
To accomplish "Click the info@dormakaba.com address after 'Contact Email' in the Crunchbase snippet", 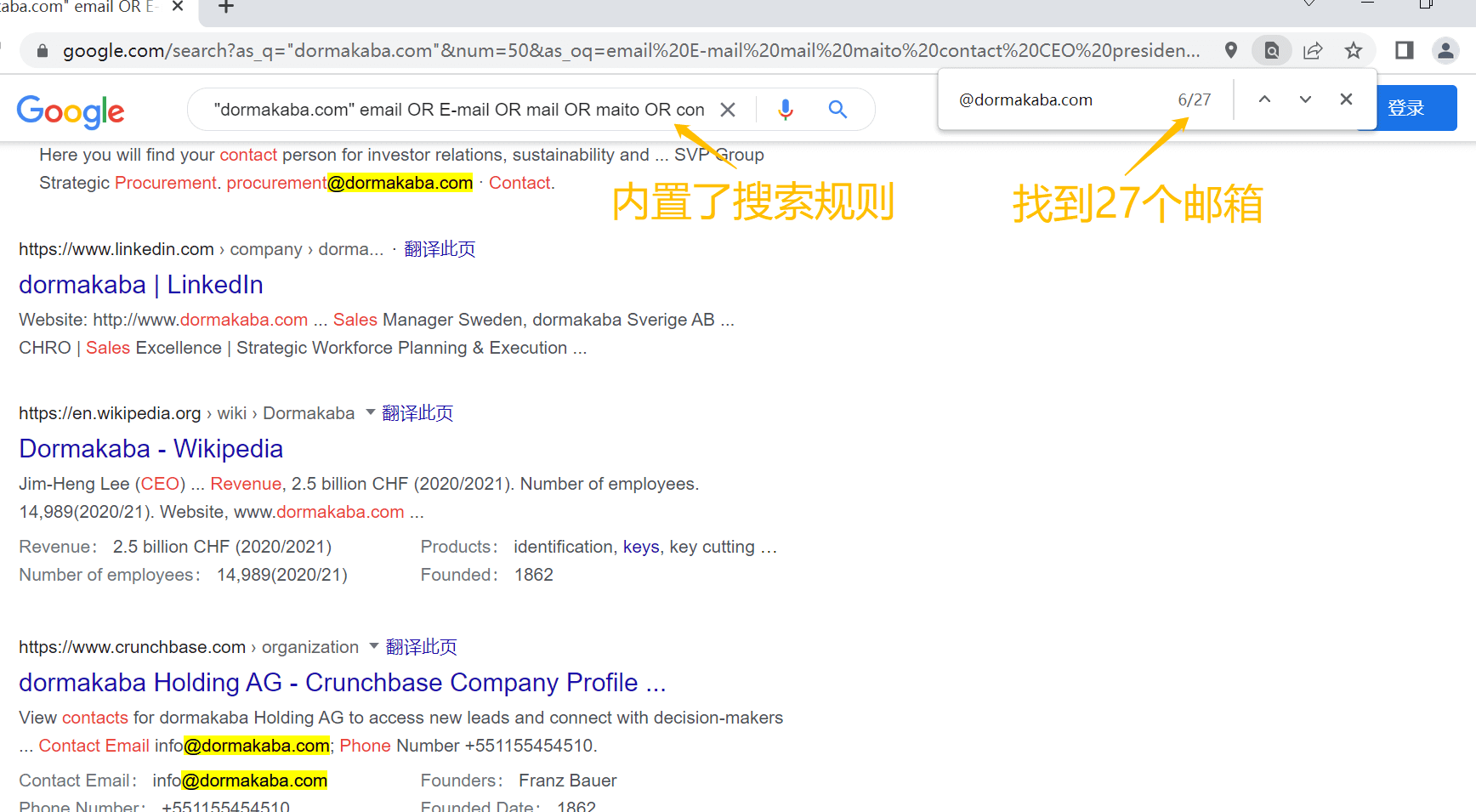I will [x=242, y=746].
